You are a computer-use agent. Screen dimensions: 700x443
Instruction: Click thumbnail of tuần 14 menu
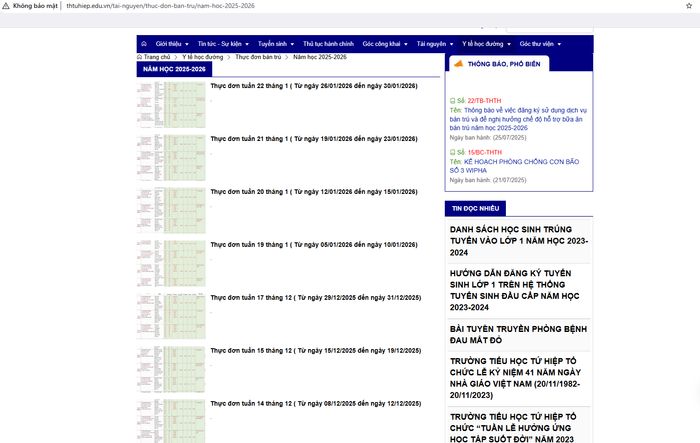tap(171, 421)
